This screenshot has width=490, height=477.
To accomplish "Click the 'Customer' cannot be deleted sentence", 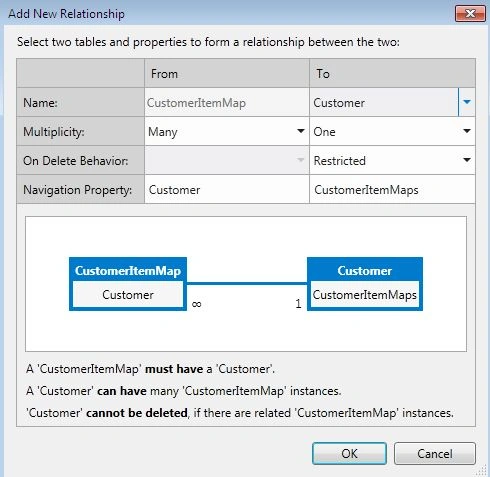I will coord(240,413).
